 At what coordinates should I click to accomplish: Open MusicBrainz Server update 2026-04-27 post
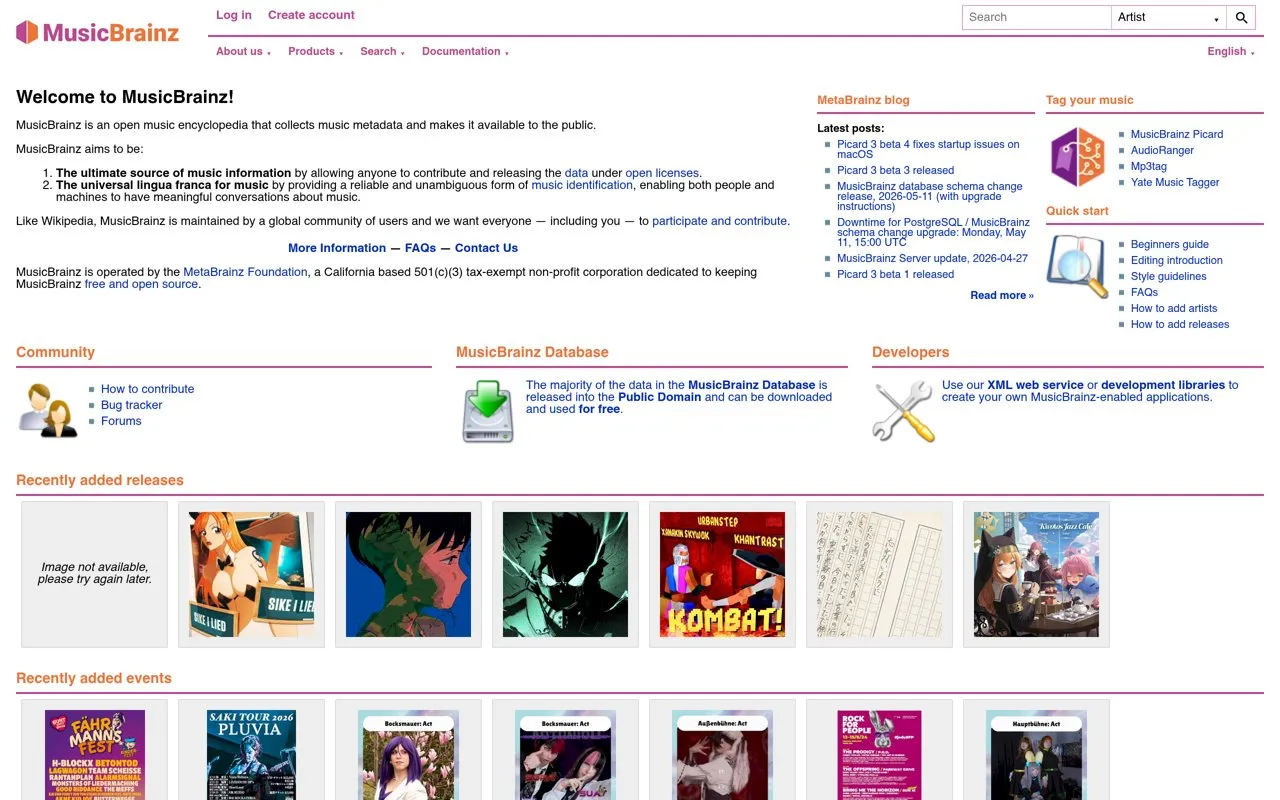[932, 258]
